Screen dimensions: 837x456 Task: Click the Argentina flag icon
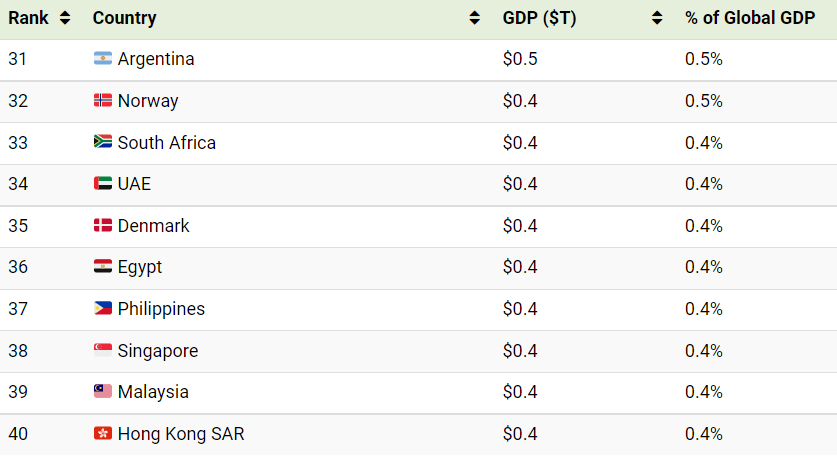tap(102, 58)
